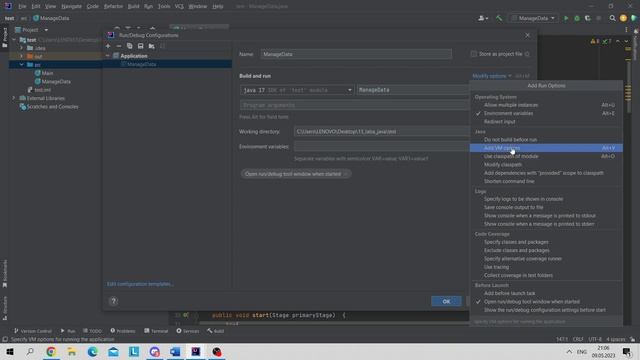Open Search Everywhere magnifier icon
640x360 pixels.
coord(612,18)
